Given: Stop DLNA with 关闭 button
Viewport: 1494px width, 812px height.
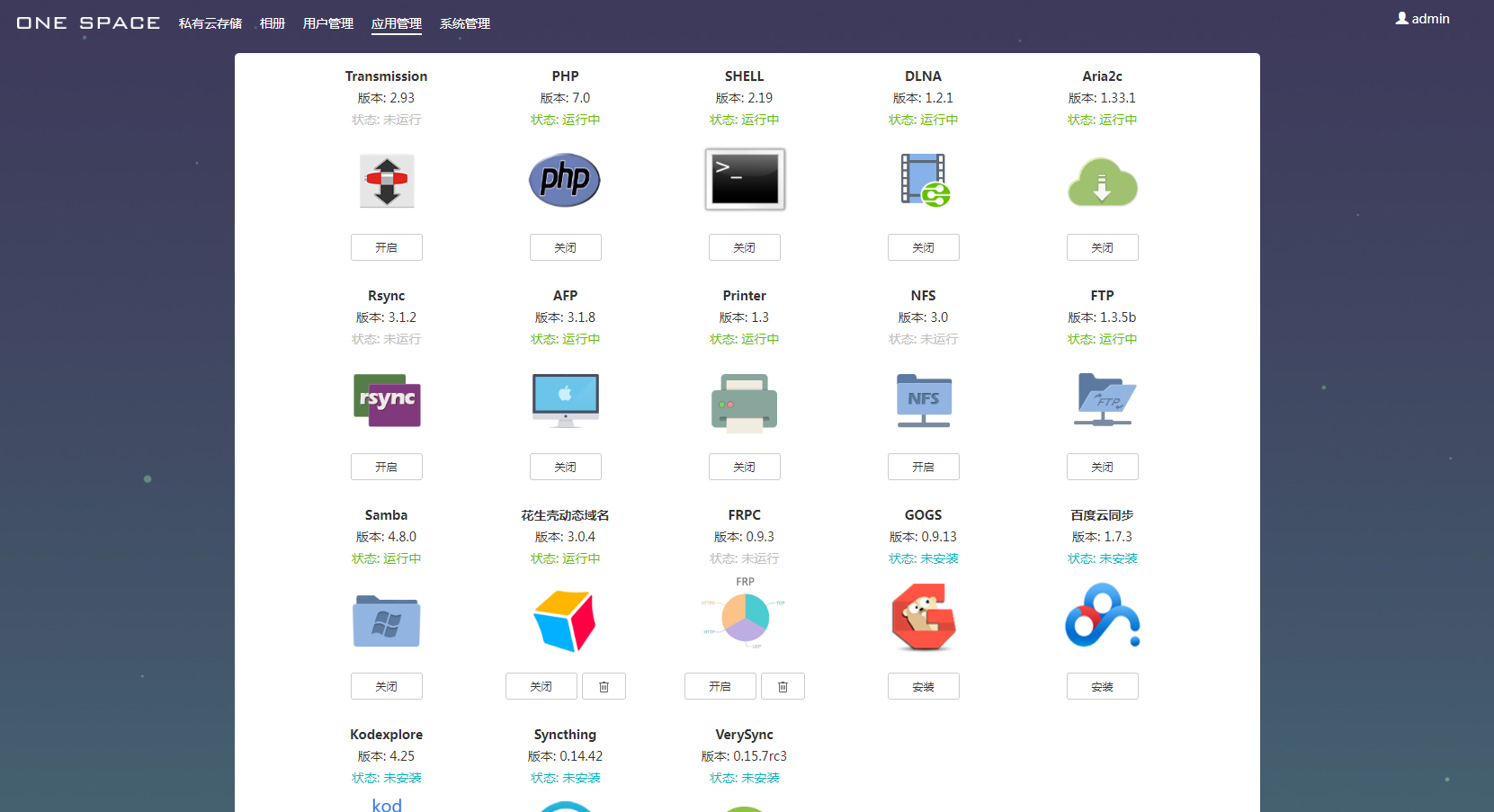Looking at the screenshot, I should tap(924, 247).
